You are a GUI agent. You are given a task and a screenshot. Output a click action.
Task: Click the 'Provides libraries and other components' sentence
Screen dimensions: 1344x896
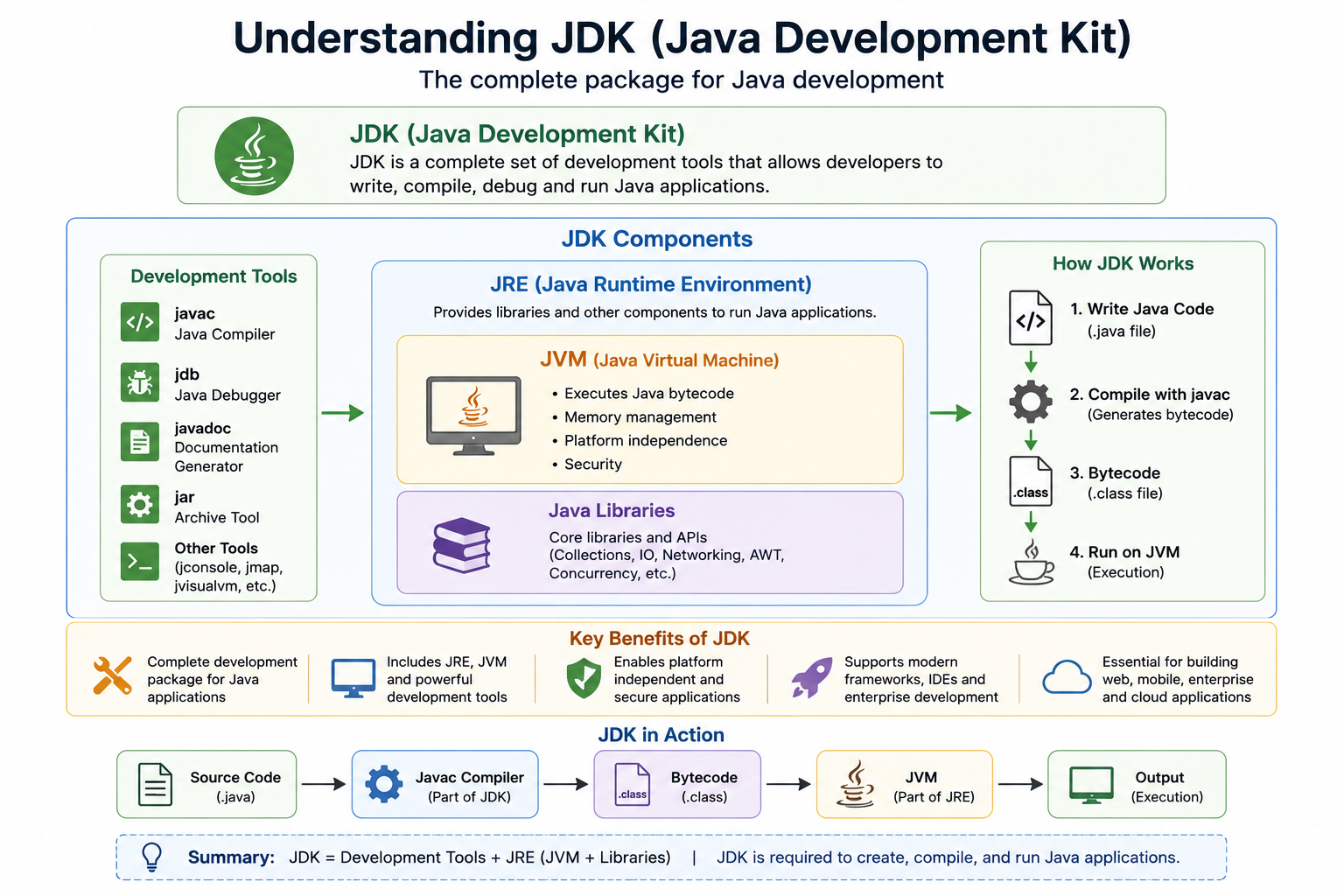pyautogui.click(x=654, y=312)
